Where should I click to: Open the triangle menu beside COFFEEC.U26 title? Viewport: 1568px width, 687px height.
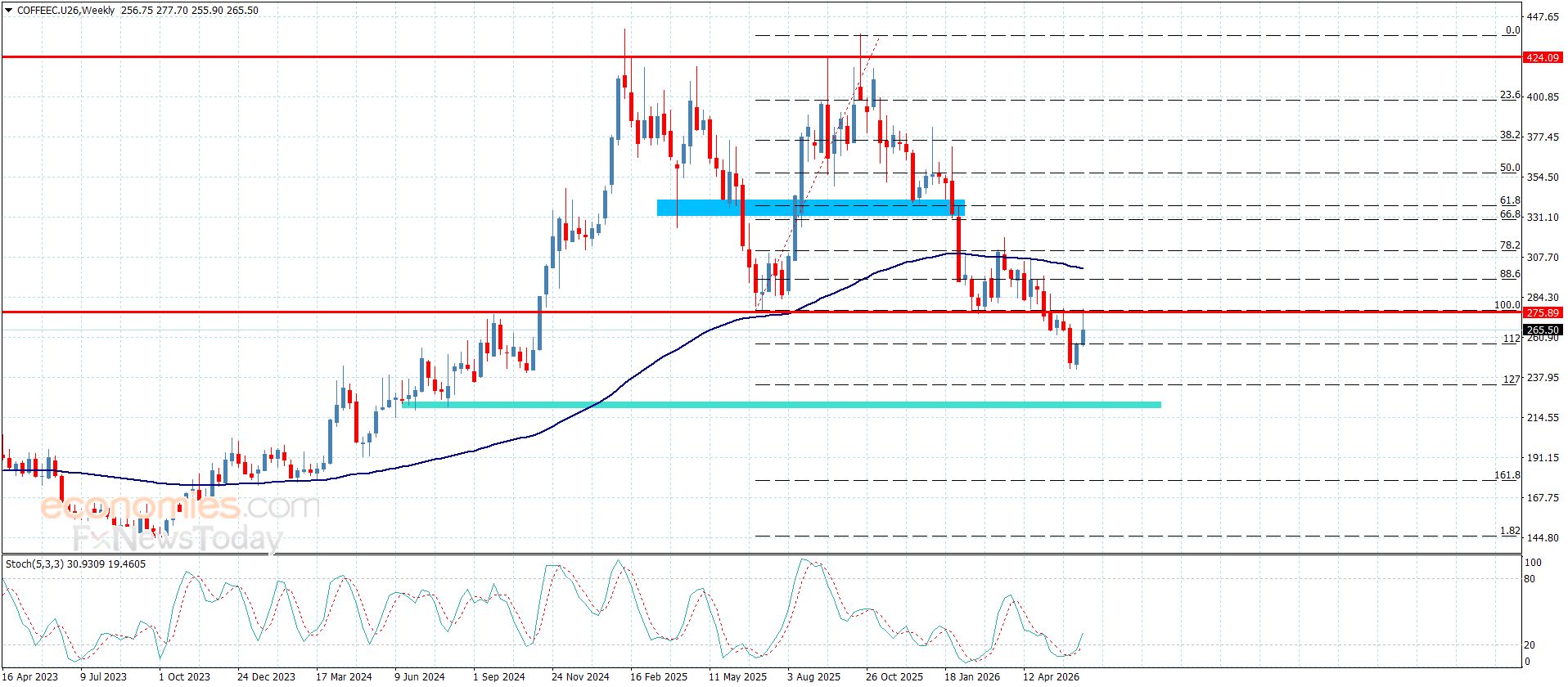tap(8, 11)
